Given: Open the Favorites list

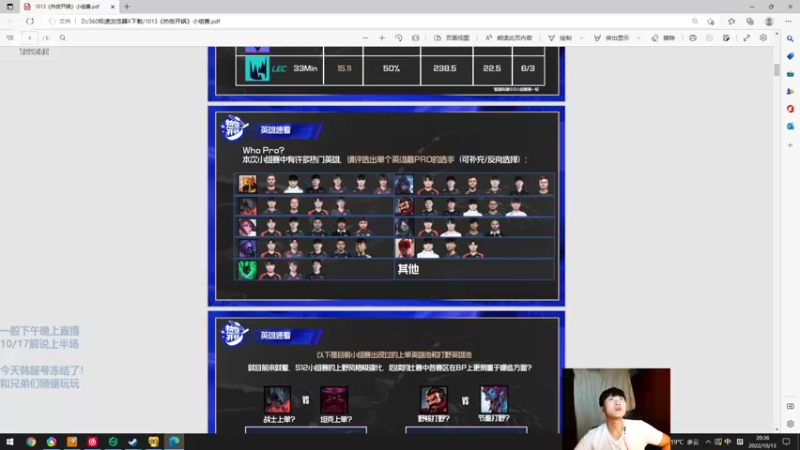Looking at the screenshot, I should pyautogui.click(x=732, y=21).
